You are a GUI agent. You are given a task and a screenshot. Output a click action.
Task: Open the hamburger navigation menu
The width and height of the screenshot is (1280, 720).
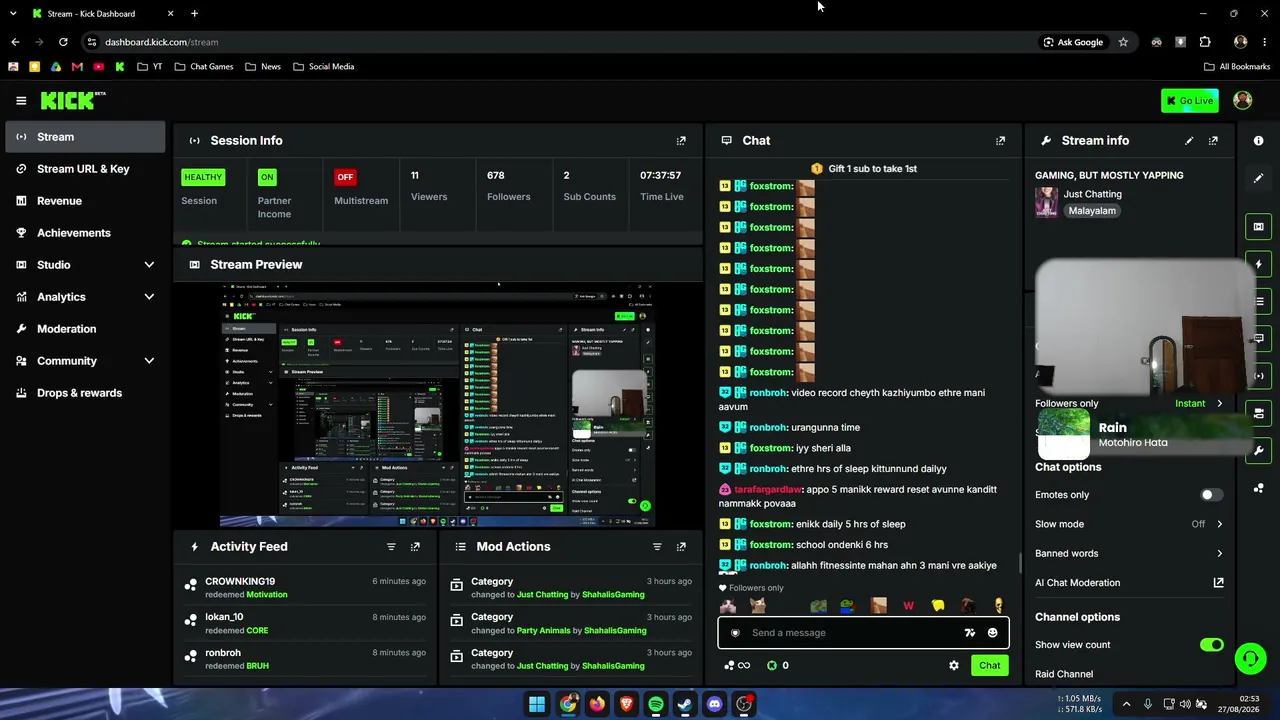(21, 100)
